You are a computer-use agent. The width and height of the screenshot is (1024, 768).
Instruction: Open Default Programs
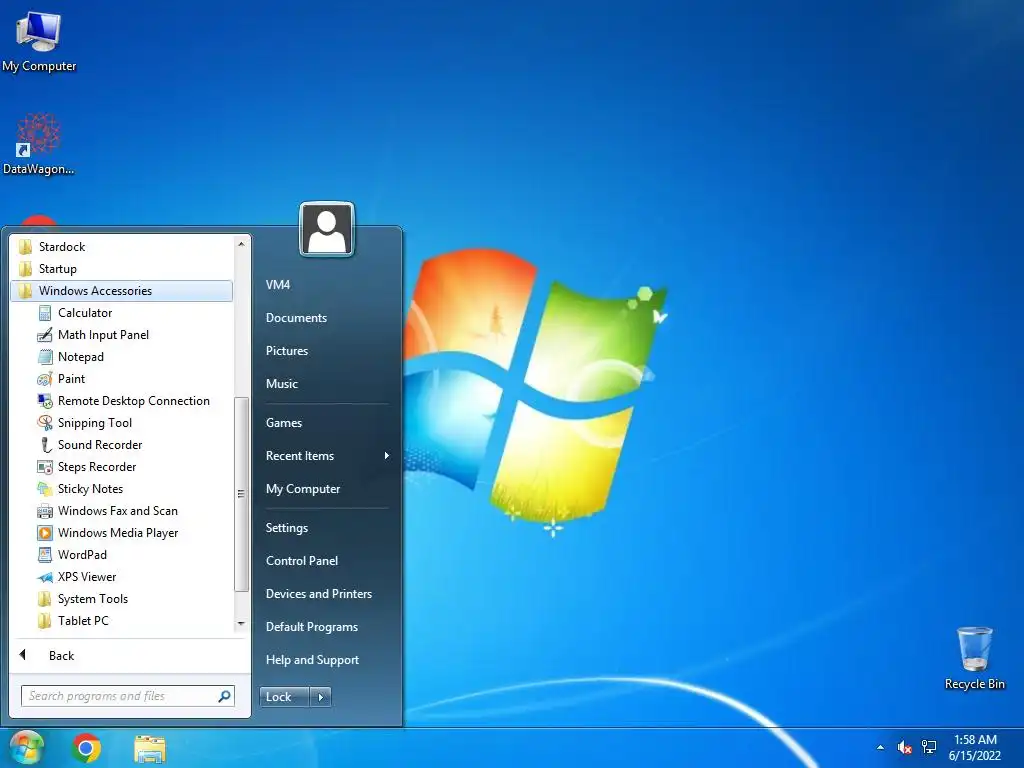[312, 627]
